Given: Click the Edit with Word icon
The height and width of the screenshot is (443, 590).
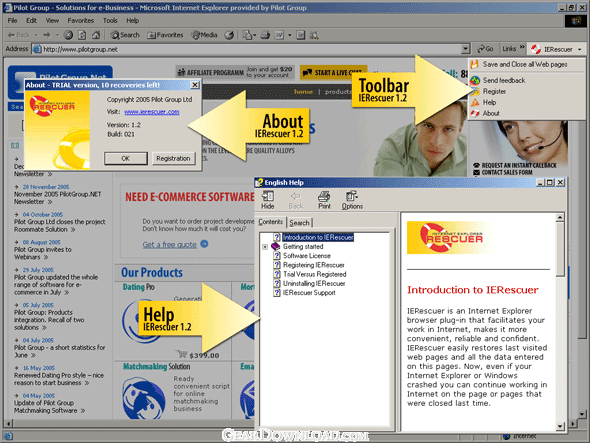Looking at the screenshot, I should pos(279,35).
